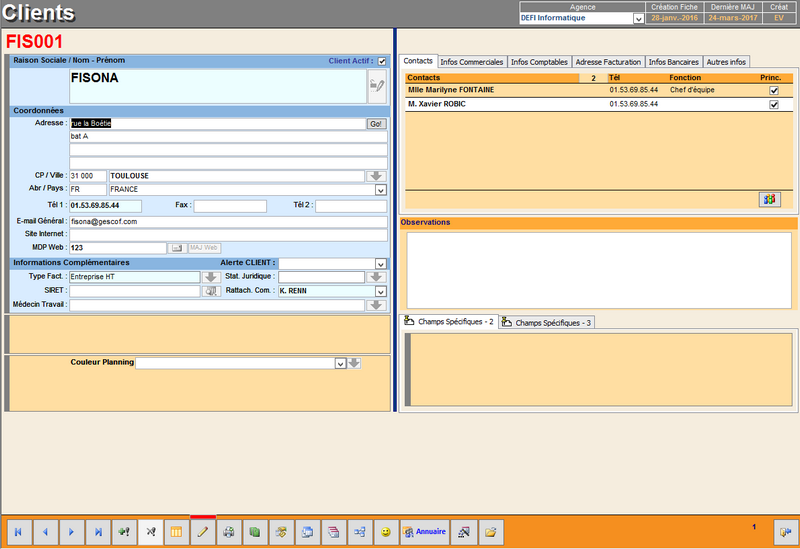Click the Annuaire button

[x=424, y=532]
